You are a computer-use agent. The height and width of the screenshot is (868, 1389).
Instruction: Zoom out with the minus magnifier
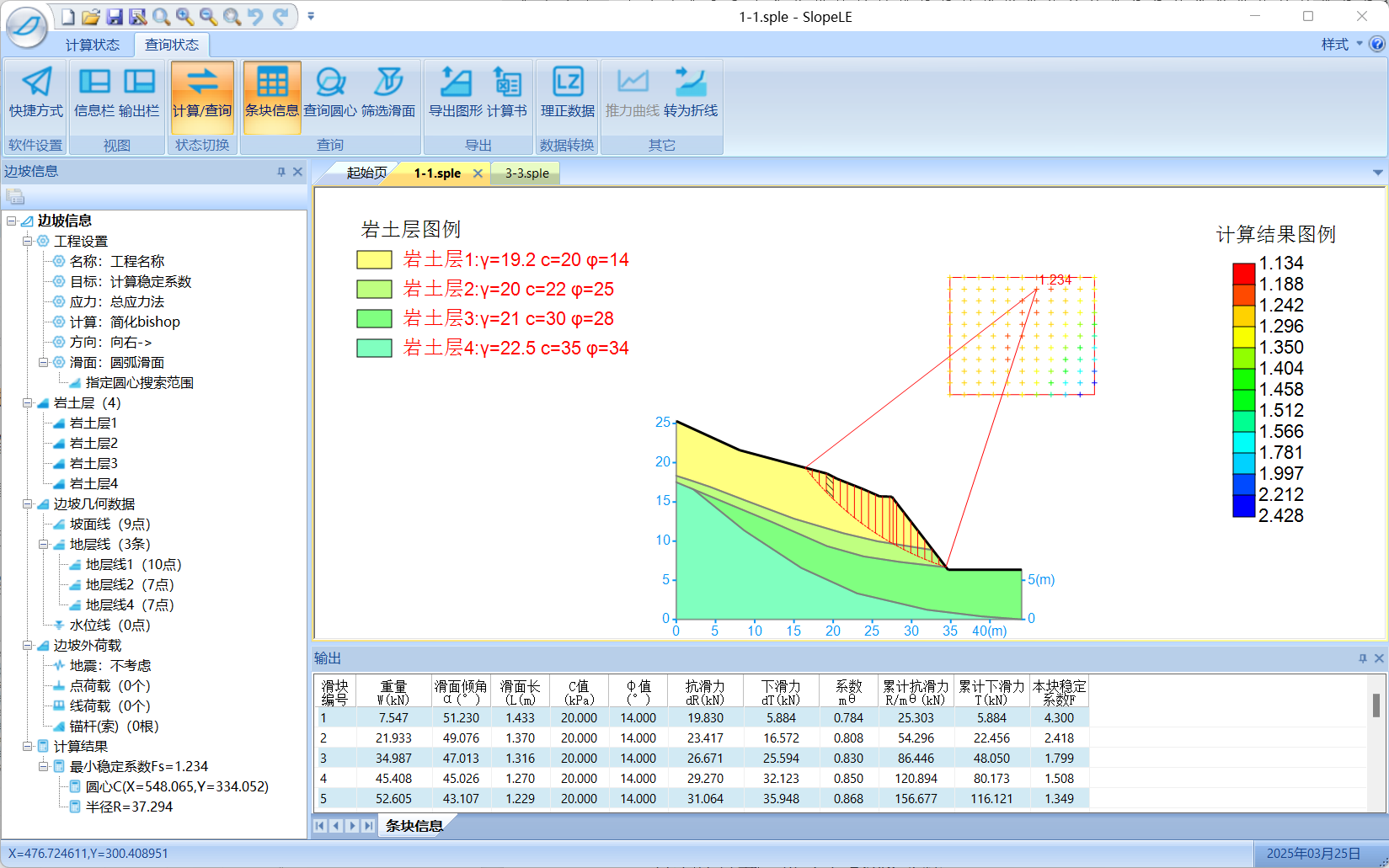208,16
